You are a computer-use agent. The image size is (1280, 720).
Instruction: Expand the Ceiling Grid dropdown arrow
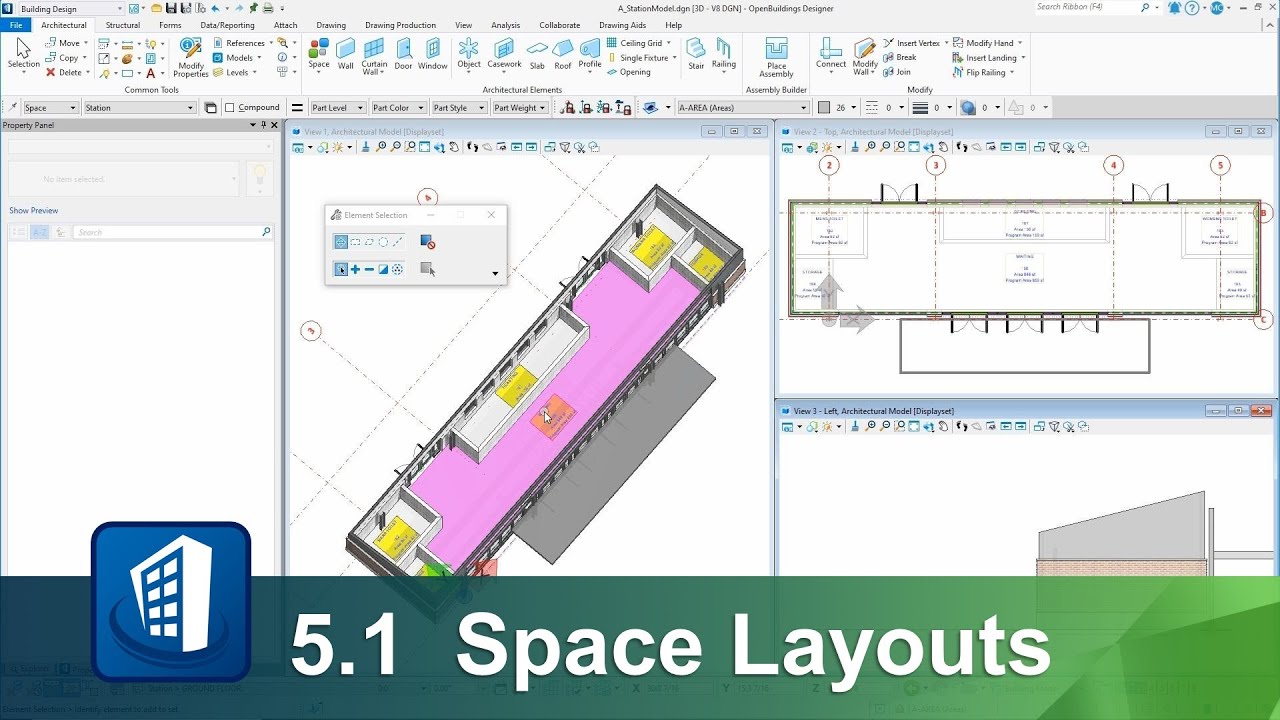click(669, 43)
